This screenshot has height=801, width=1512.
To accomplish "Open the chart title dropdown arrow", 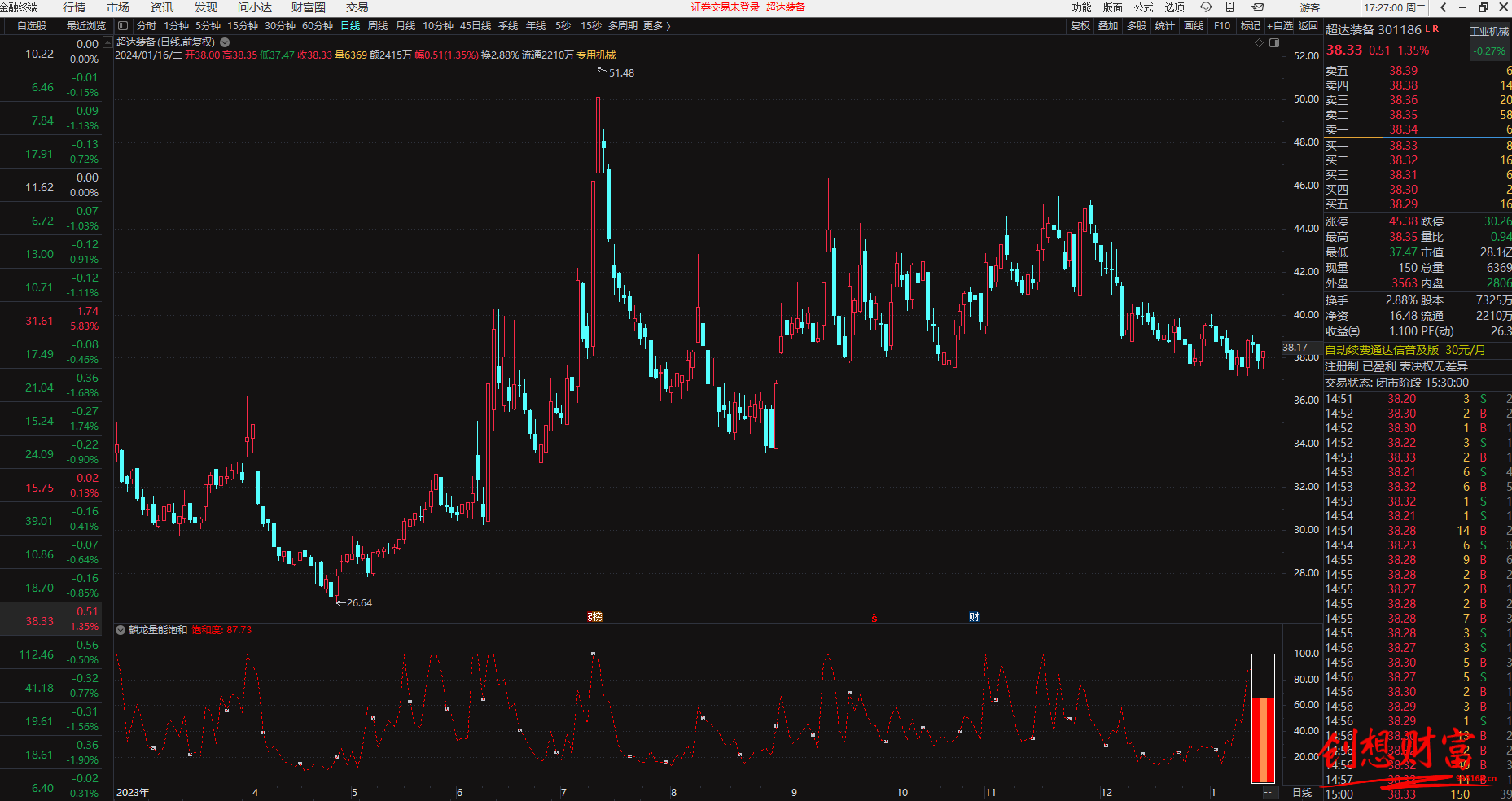I will click(225, 42).
